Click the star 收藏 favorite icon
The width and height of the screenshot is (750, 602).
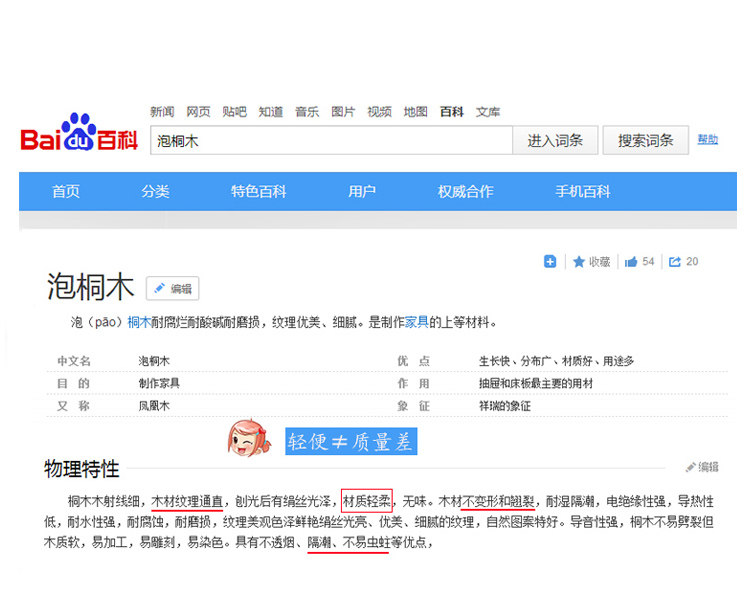(579, 262)
